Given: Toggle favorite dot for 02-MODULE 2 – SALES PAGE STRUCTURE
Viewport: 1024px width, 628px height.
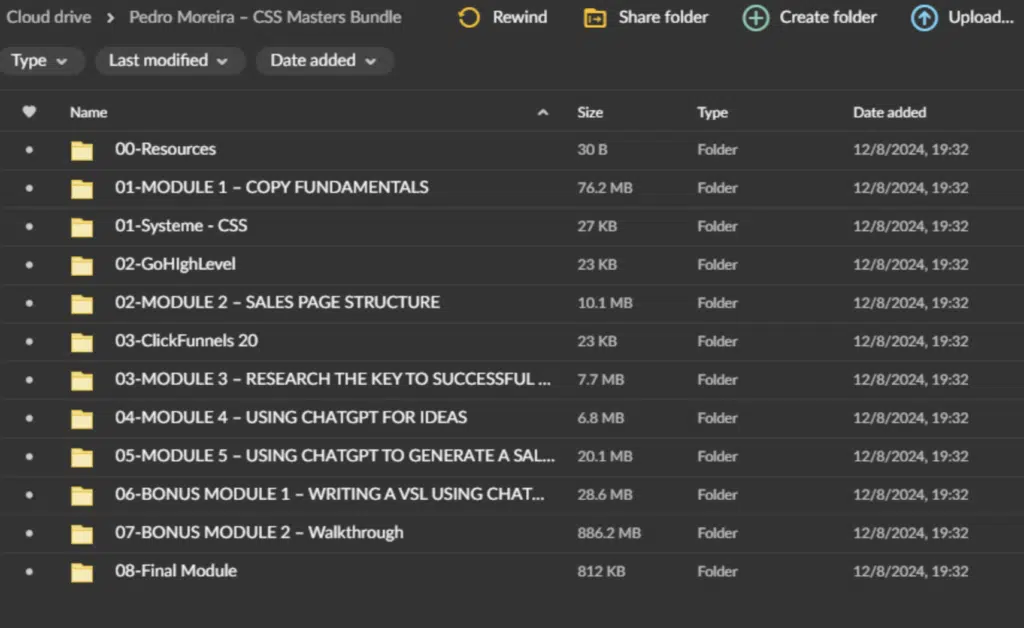Looking at the screenshot, I should click(29, 303).
